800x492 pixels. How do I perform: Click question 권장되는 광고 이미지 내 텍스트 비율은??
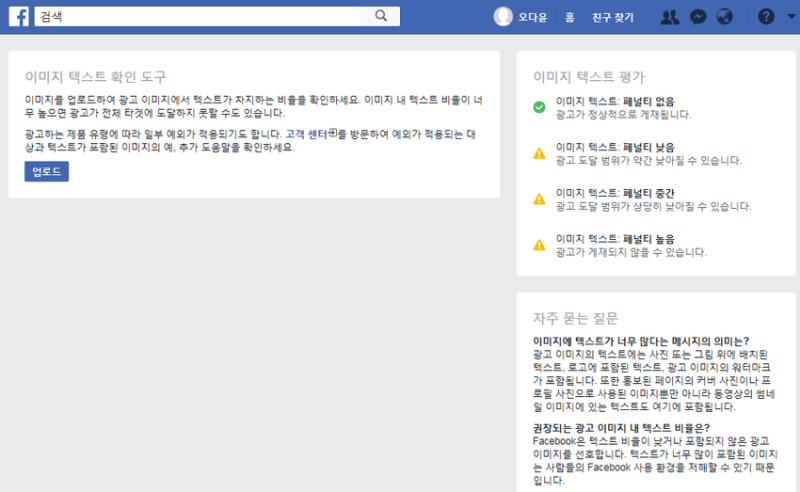(621, 428)
